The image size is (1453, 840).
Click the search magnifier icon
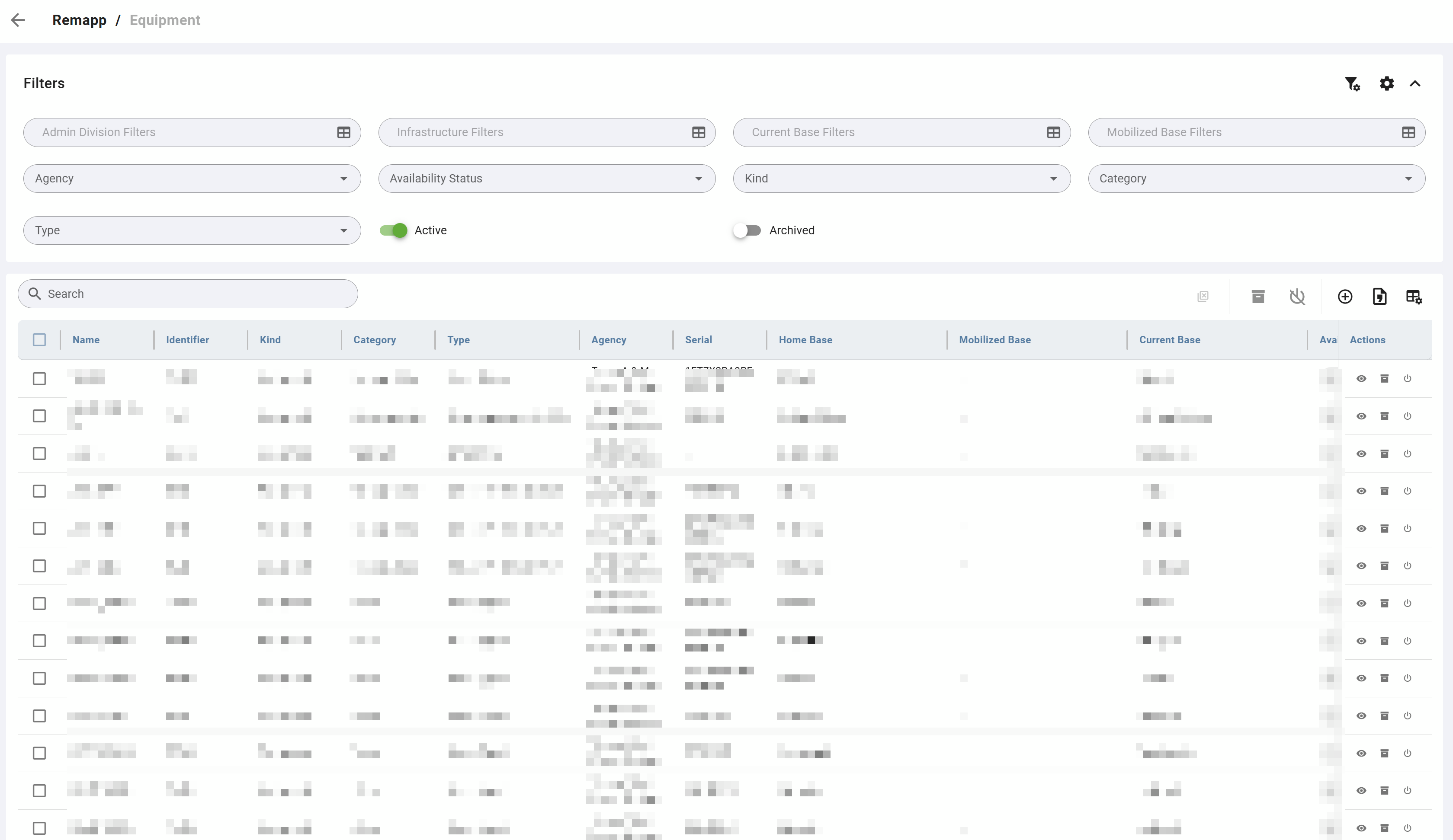(35, 294)
